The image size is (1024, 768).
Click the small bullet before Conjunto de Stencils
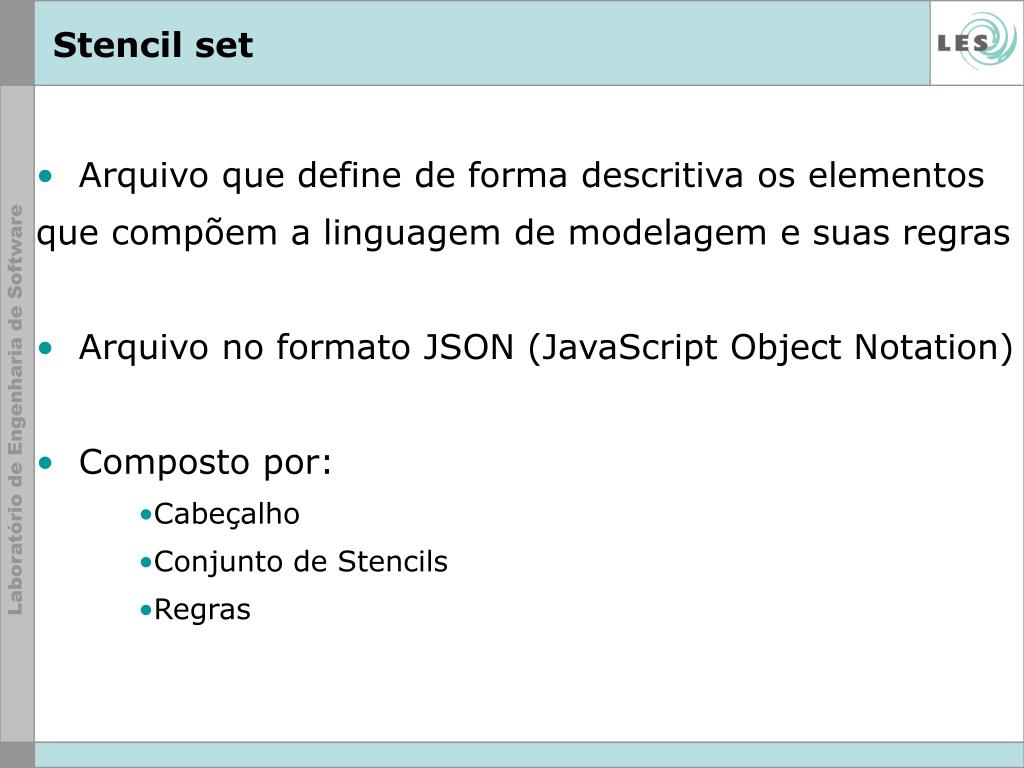coord(146,562)
